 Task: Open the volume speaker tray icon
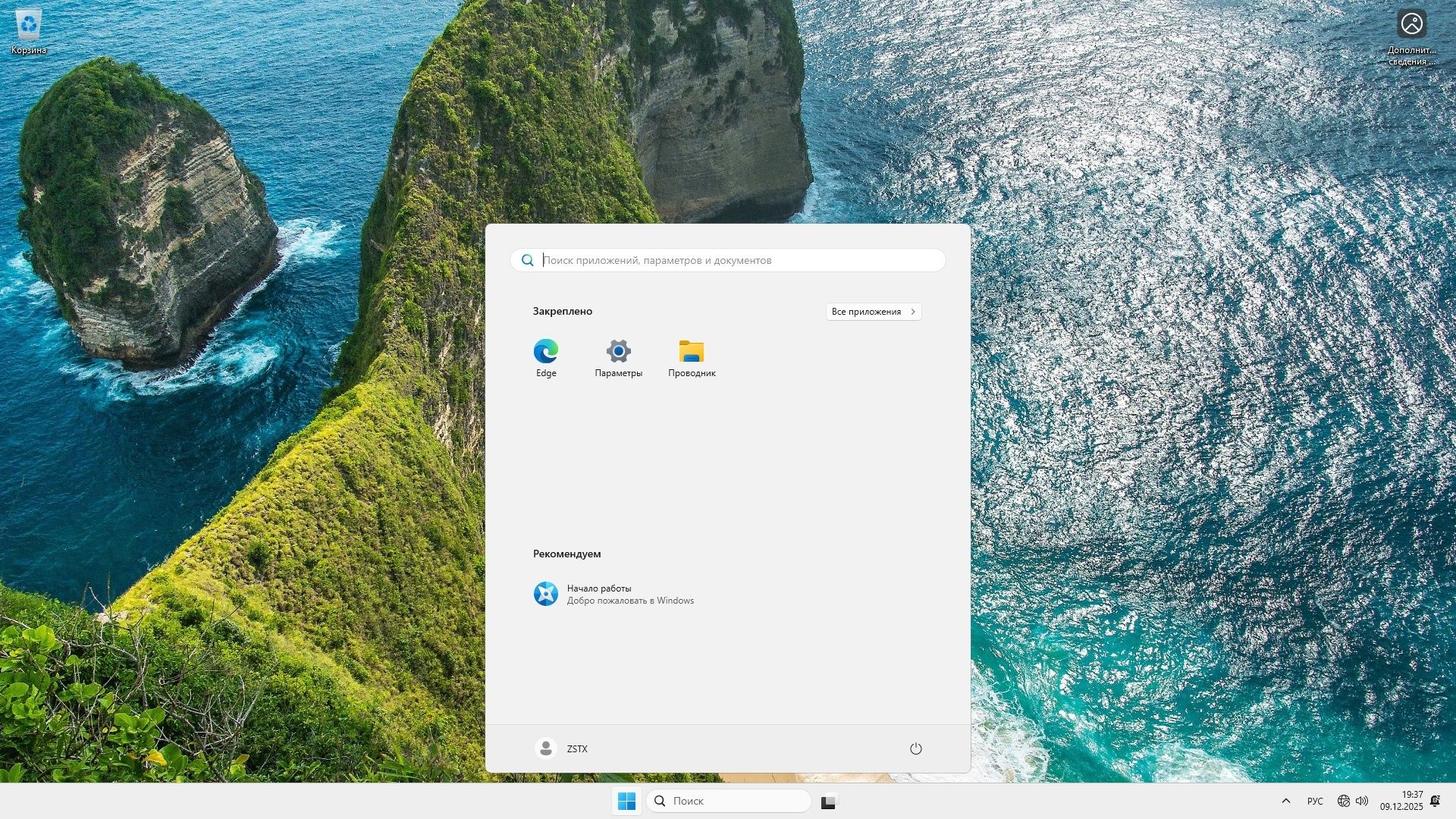[x=1362, y=801]
